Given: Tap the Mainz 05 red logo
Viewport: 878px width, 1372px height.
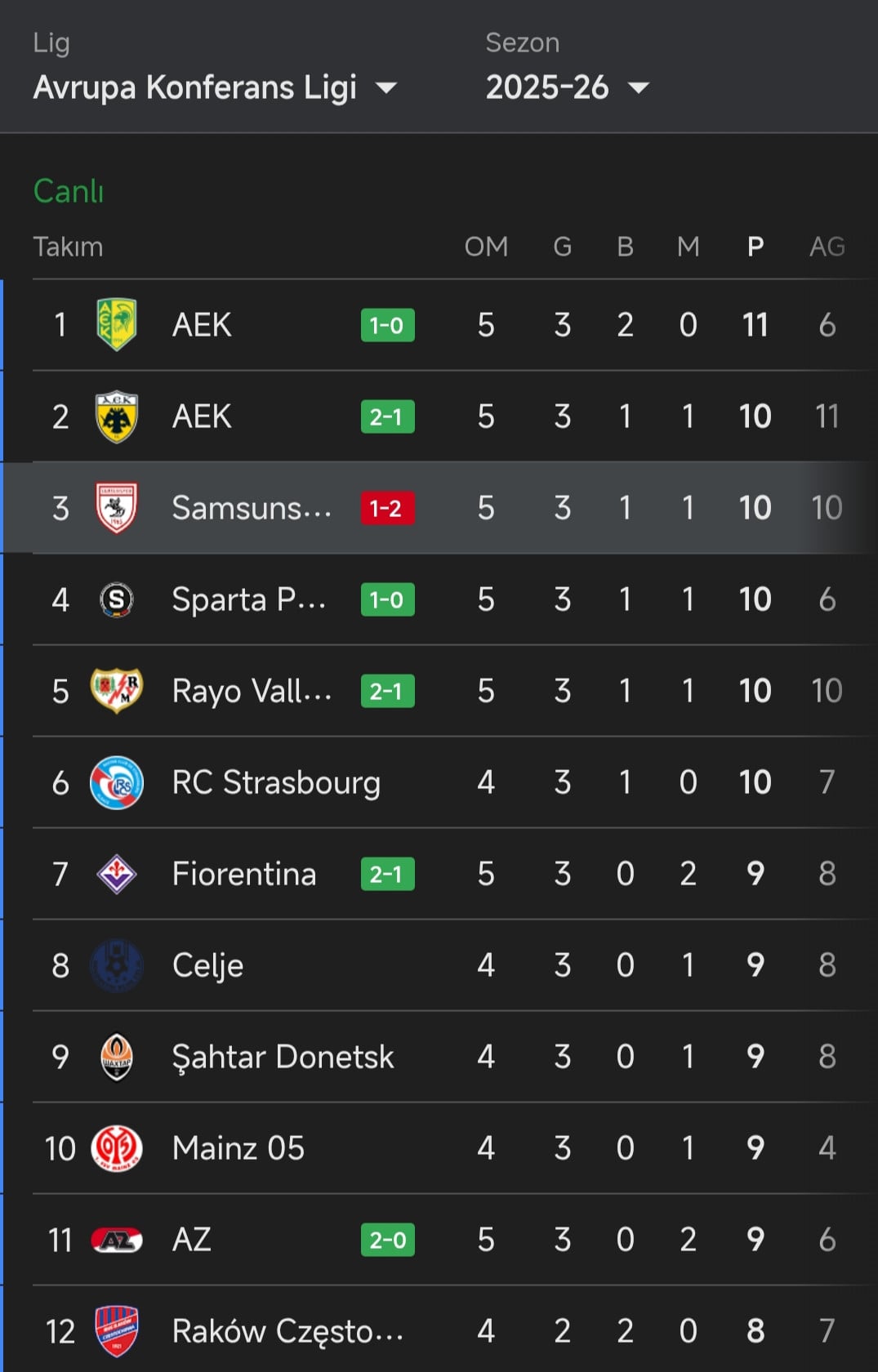Looking at the screenshot, I should (x=117, y=1148).
